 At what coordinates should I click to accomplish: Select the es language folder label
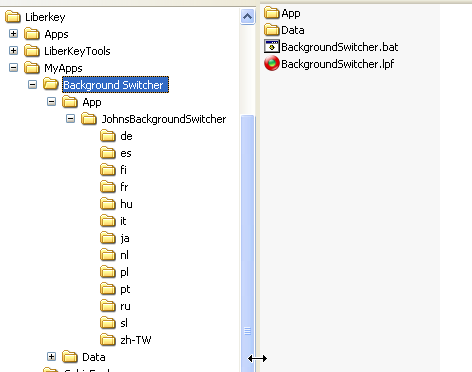click(126, 153)
